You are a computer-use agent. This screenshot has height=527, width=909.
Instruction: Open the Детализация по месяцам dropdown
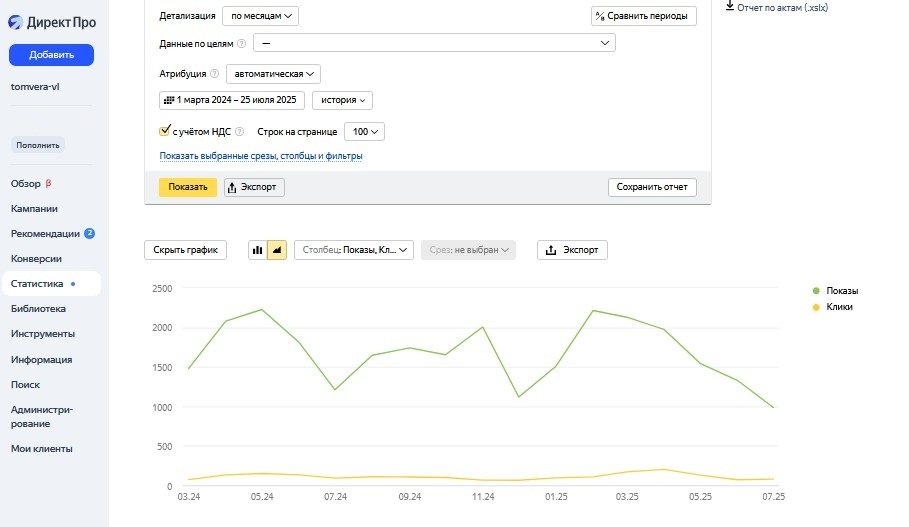260,16
